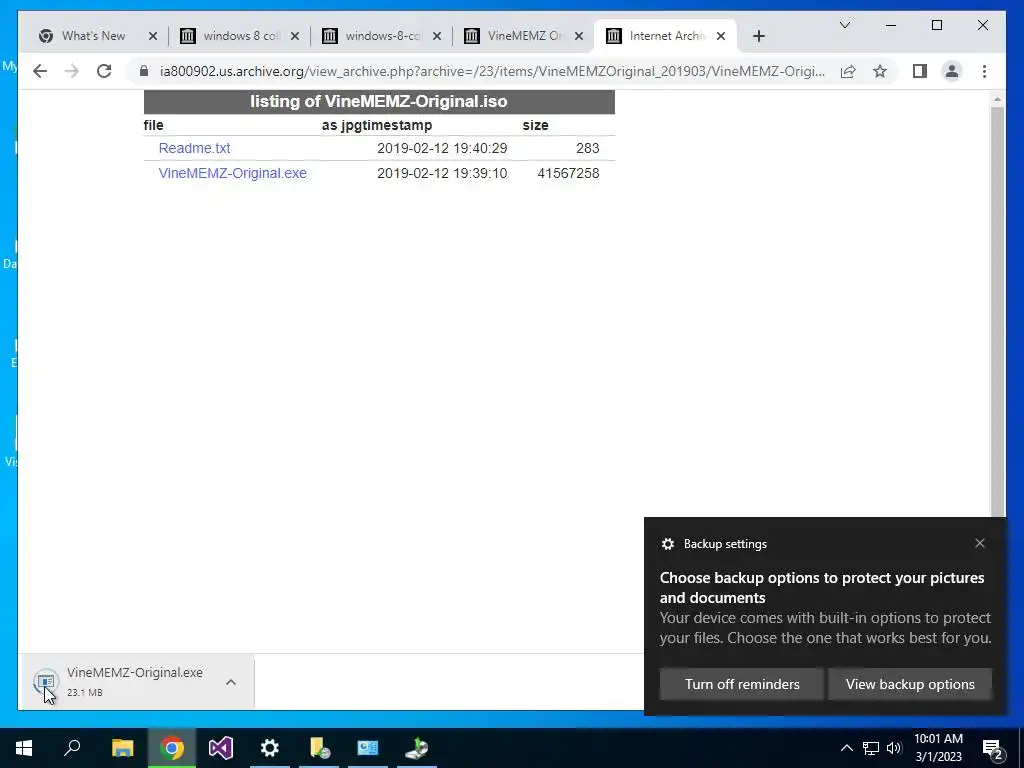The width and height of the screenshot is (1024, 768).
Task: Select the Internet Archive tab
Action: coord(666,37)
